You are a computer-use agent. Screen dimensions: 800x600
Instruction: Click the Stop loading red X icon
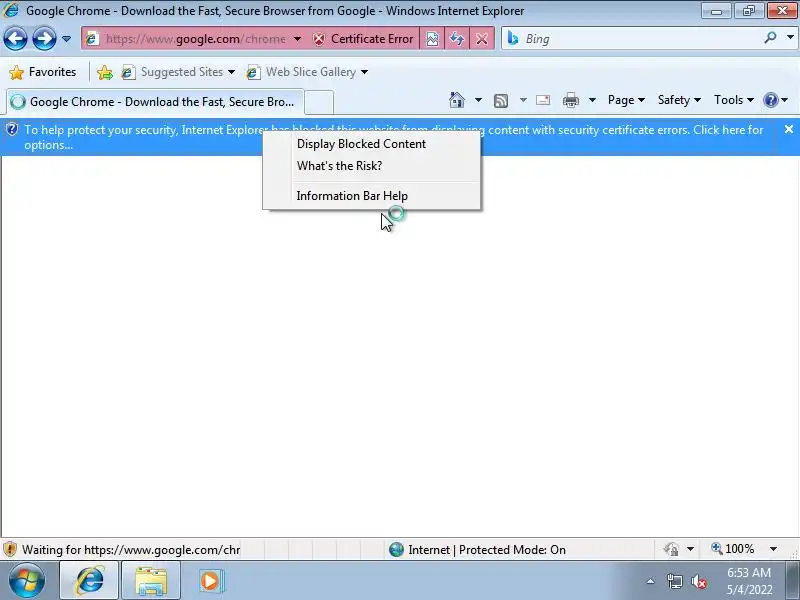(482, 39)
